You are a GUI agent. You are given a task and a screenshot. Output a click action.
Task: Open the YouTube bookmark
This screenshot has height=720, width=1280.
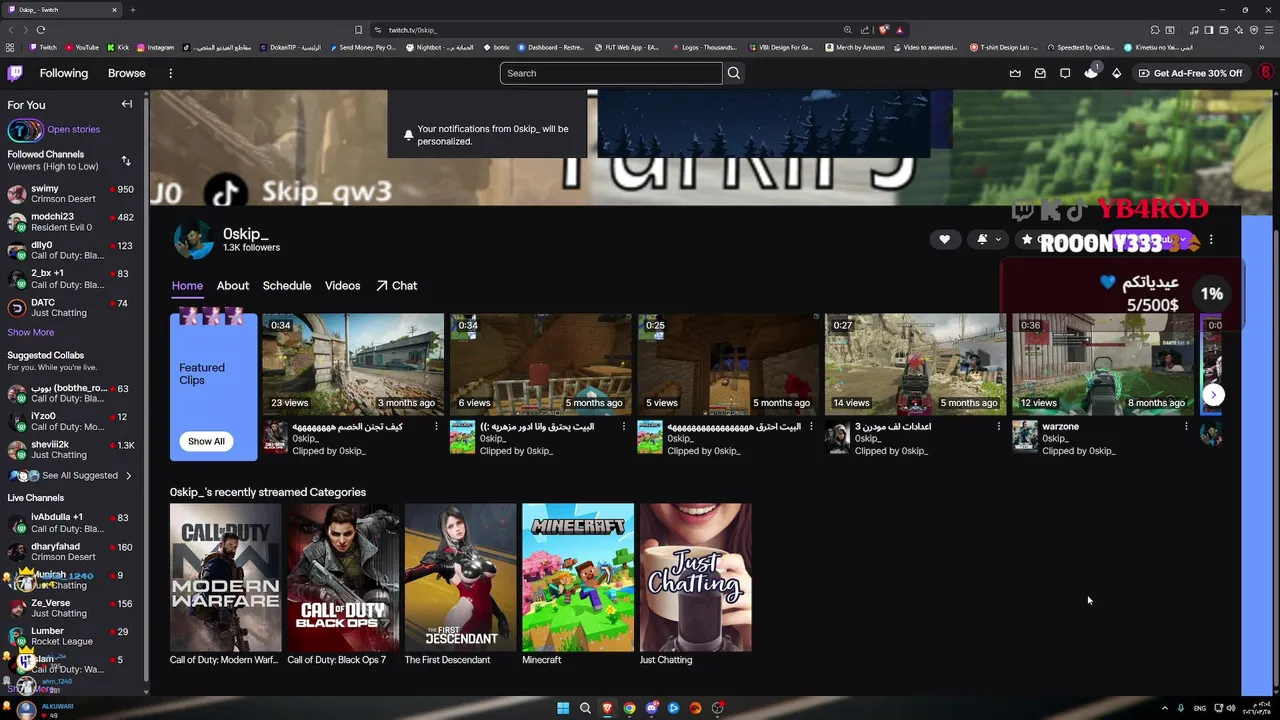click(x=81, y=47)
